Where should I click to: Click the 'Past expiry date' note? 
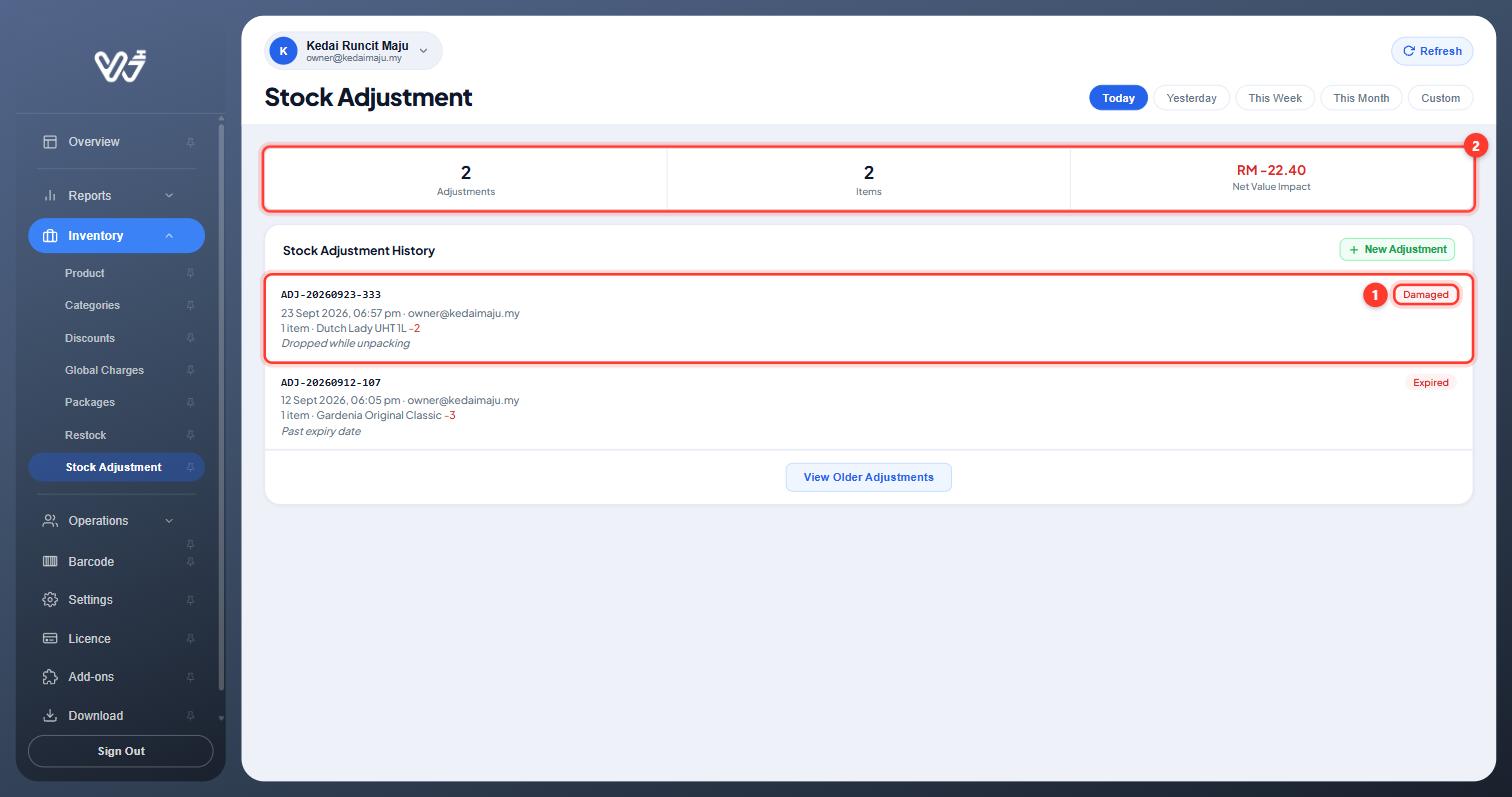(x=320, y=431)
